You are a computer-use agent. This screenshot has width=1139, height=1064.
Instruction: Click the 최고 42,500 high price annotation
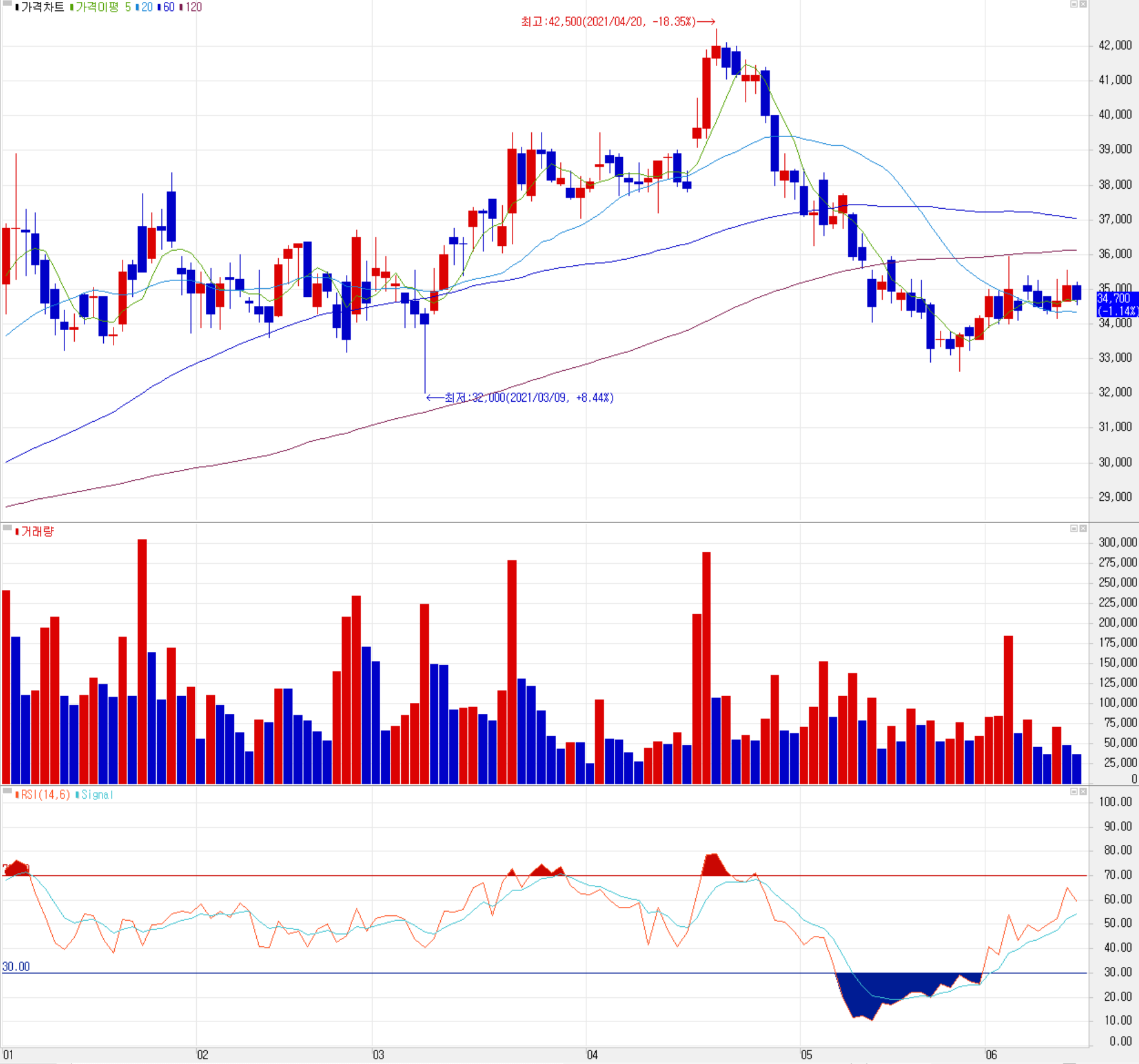click(618, 22)
